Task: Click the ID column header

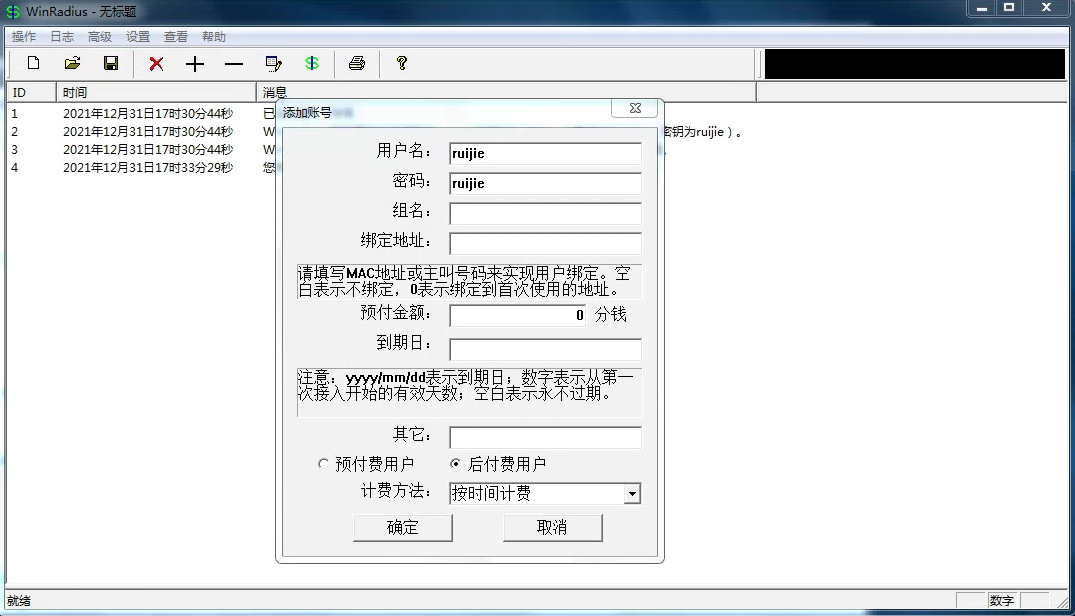Action: 31,92
